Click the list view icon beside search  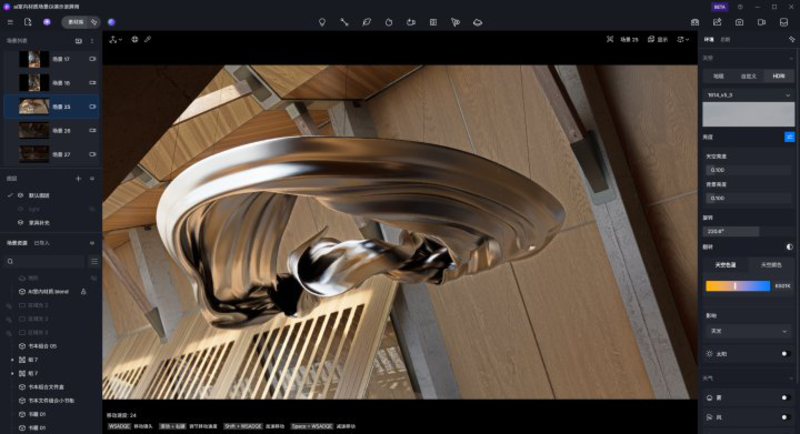click(x=94, y=262)
